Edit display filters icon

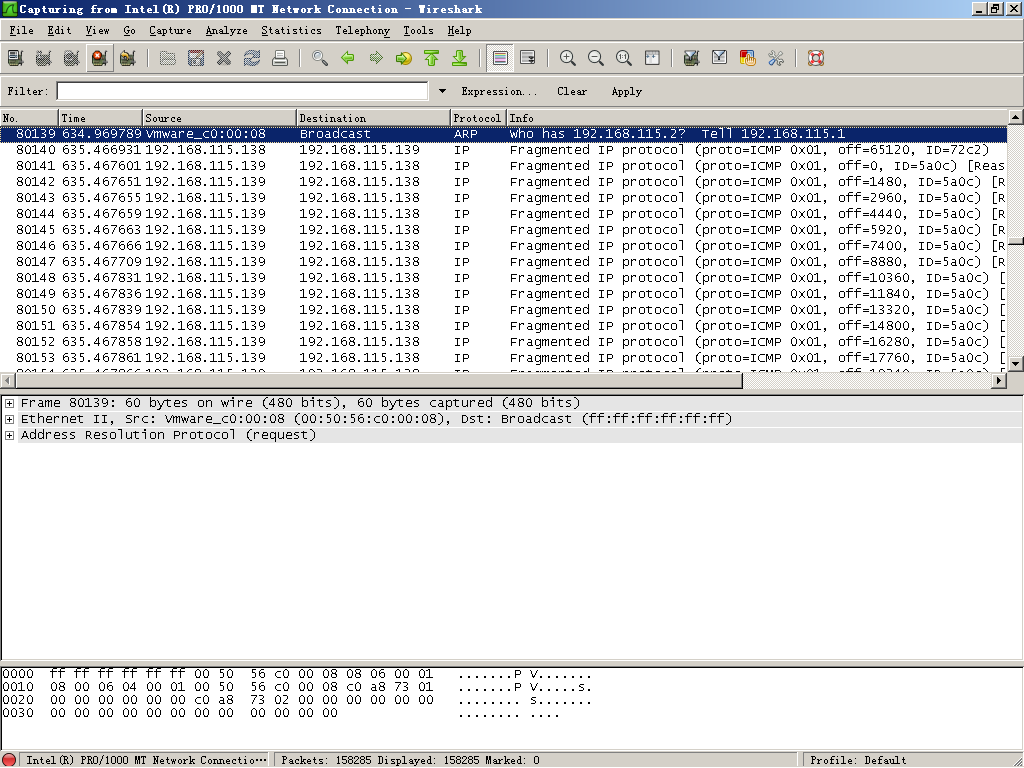point(720,58)
